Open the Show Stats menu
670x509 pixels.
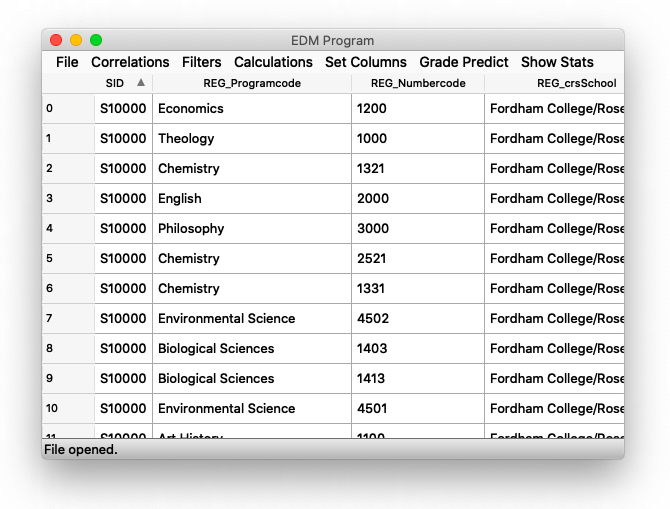click(x=557, y=62)
